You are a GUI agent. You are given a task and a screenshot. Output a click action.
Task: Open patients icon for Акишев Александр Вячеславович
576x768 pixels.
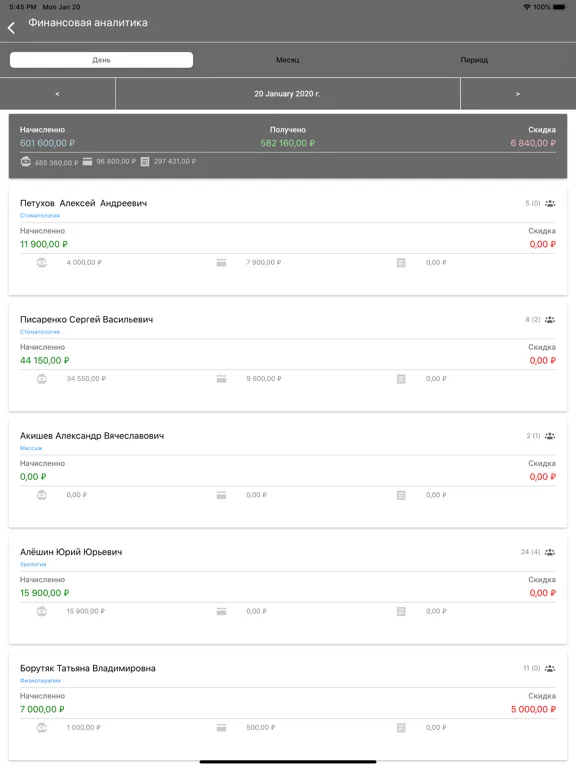(x=550, y=436)
